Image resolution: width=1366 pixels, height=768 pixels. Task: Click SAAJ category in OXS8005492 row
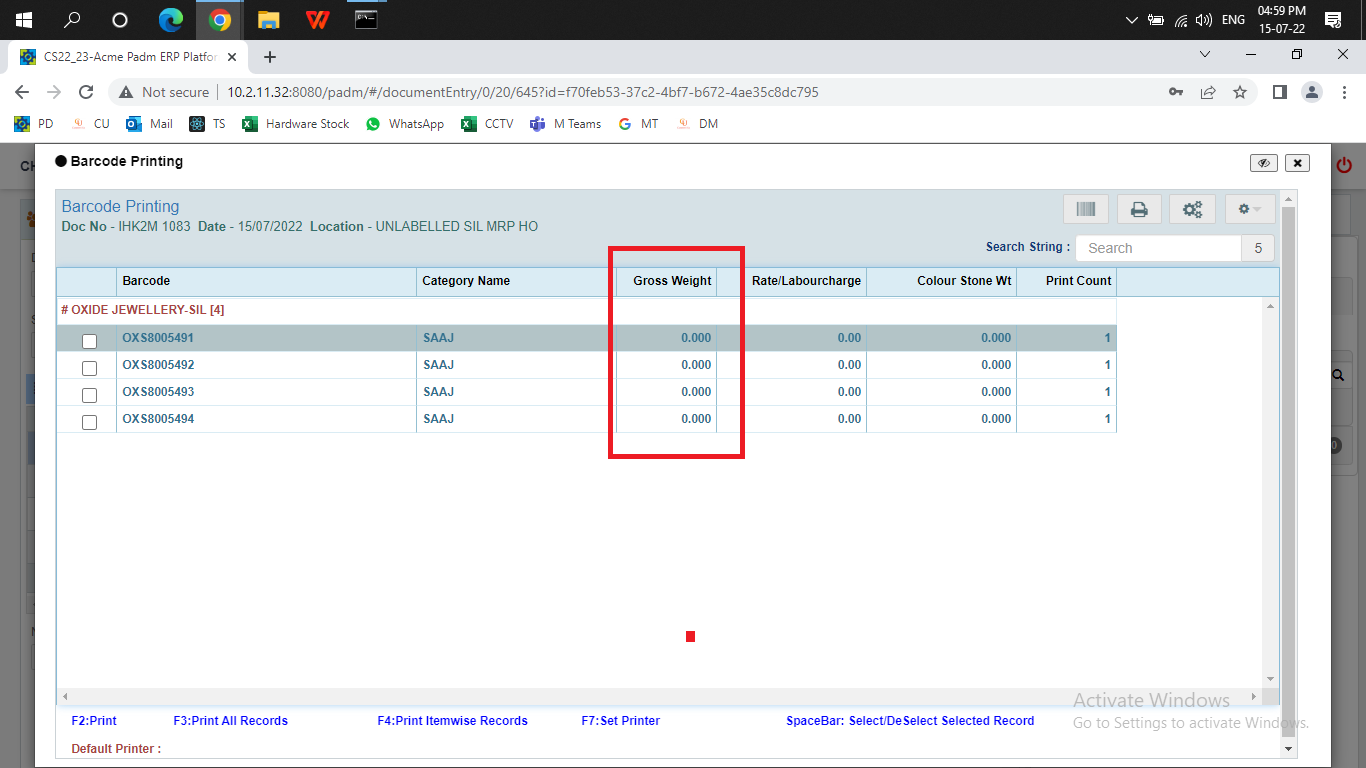(438, 365)
